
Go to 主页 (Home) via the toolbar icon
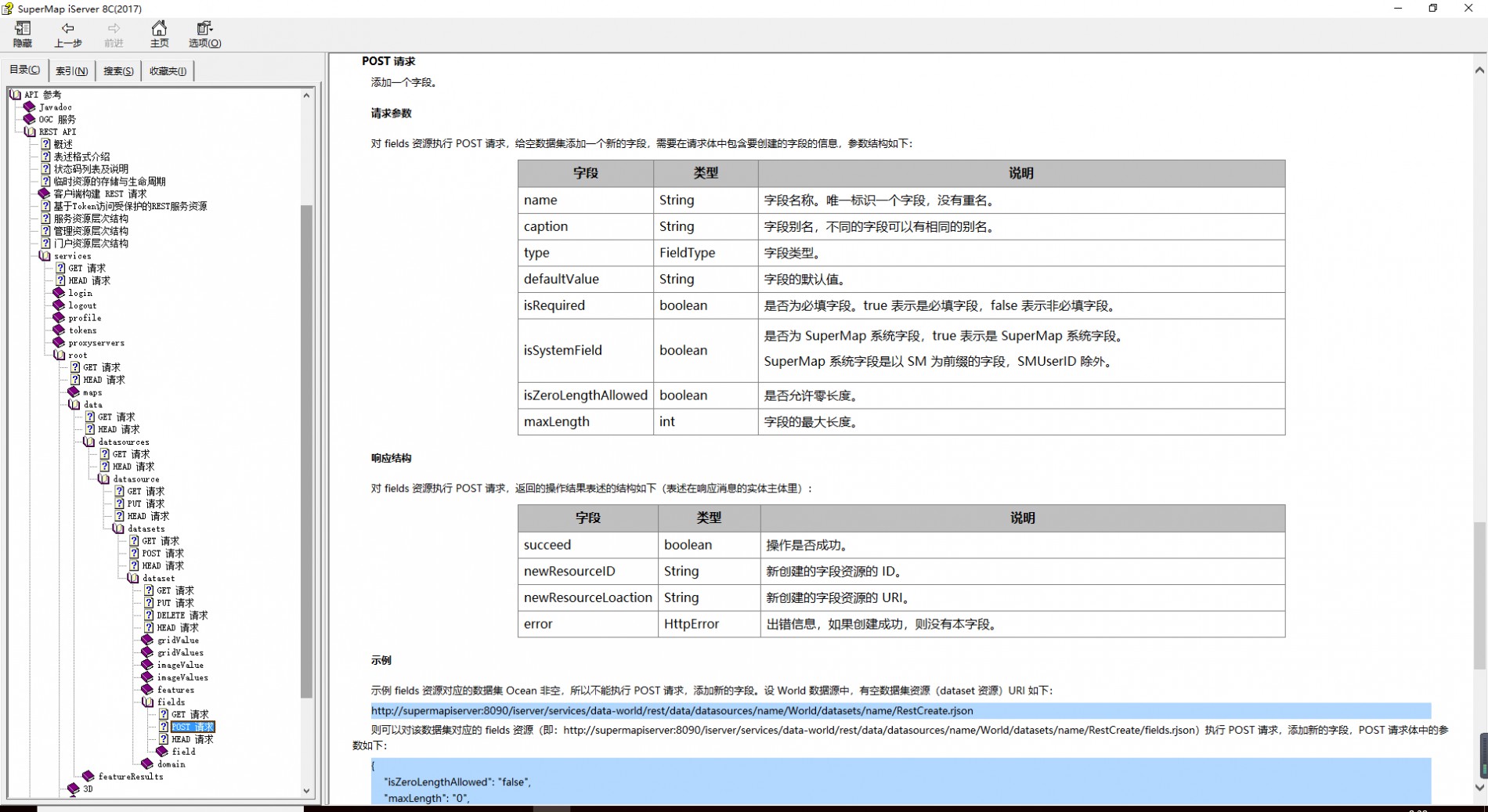click(x=159, y=29)
